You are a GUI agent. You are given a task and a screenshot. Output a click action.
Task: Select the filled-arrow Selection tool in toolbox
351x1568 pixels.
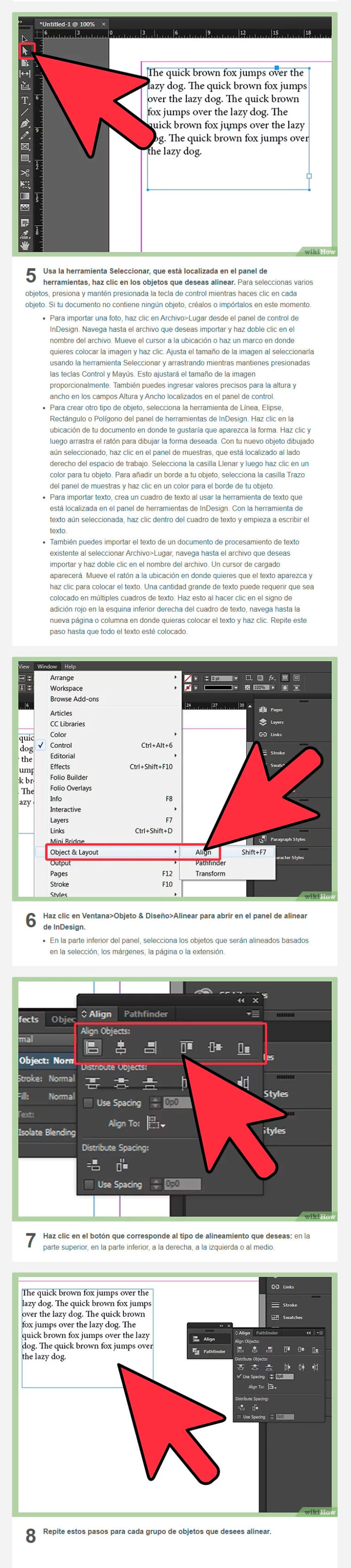coord(25,51)
